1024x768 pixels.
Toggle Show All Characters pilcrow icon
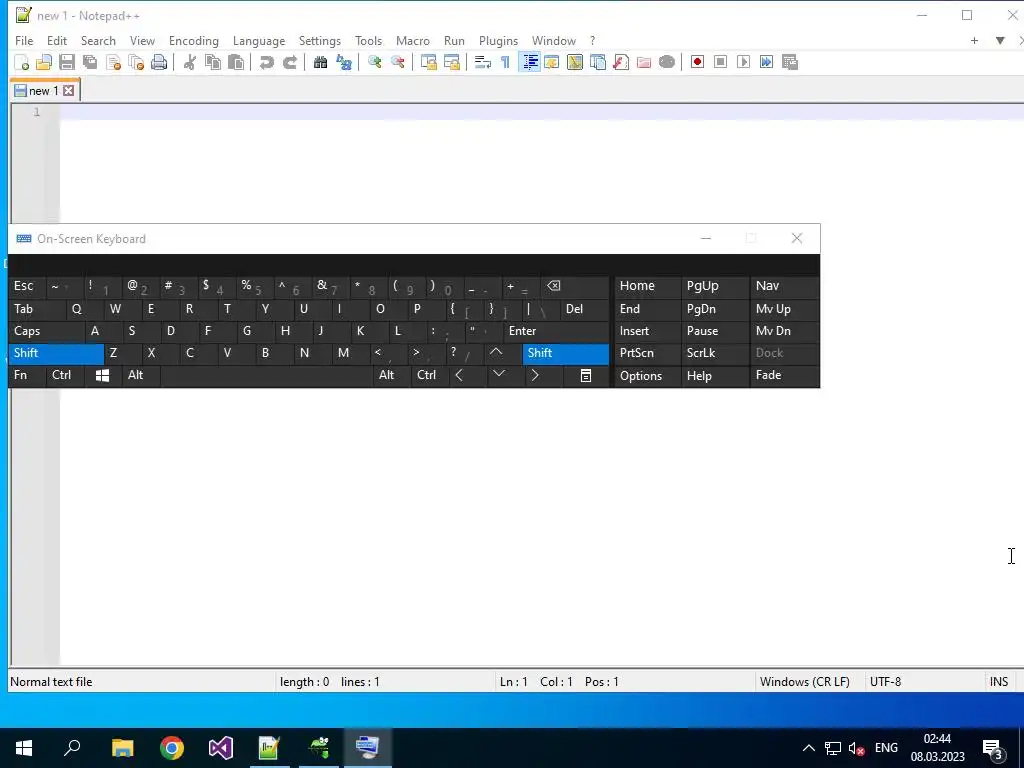[x=505, y=62]
